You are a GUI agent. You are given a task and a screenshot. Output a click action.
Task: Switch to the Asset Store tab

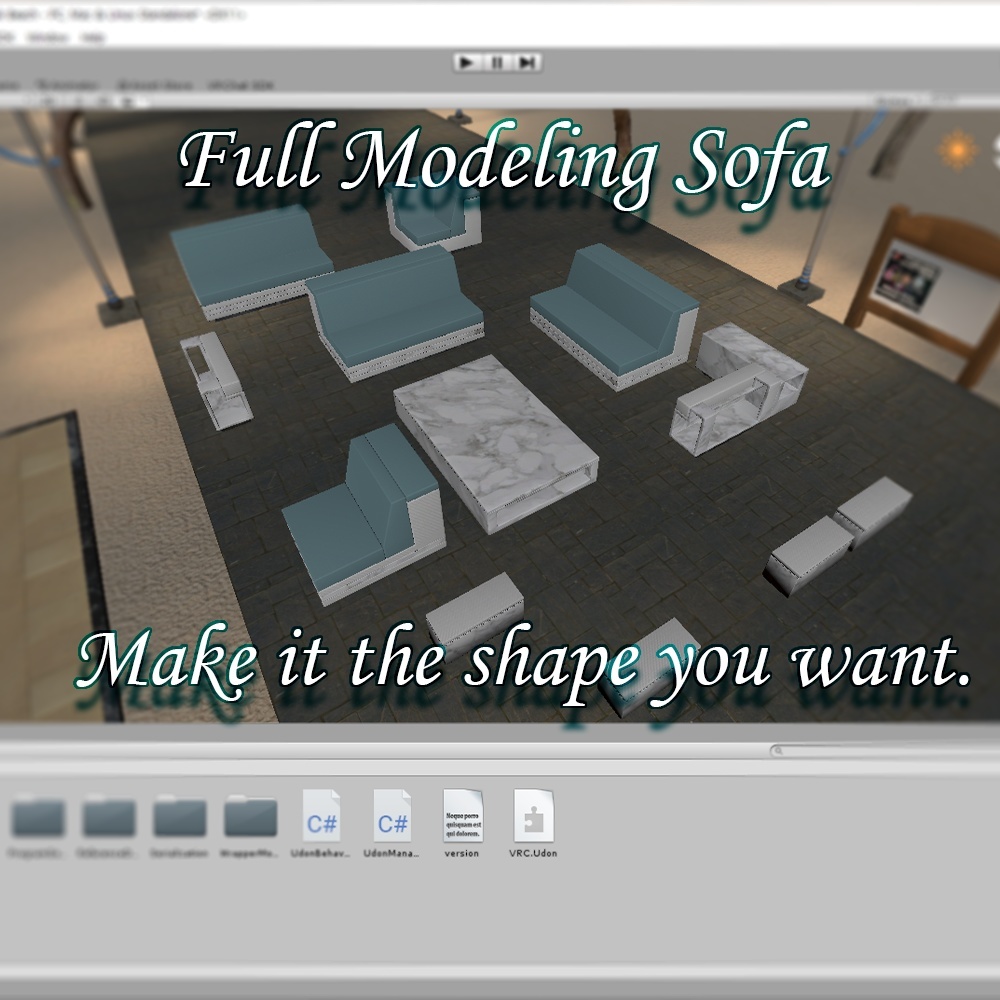[155, 85]
